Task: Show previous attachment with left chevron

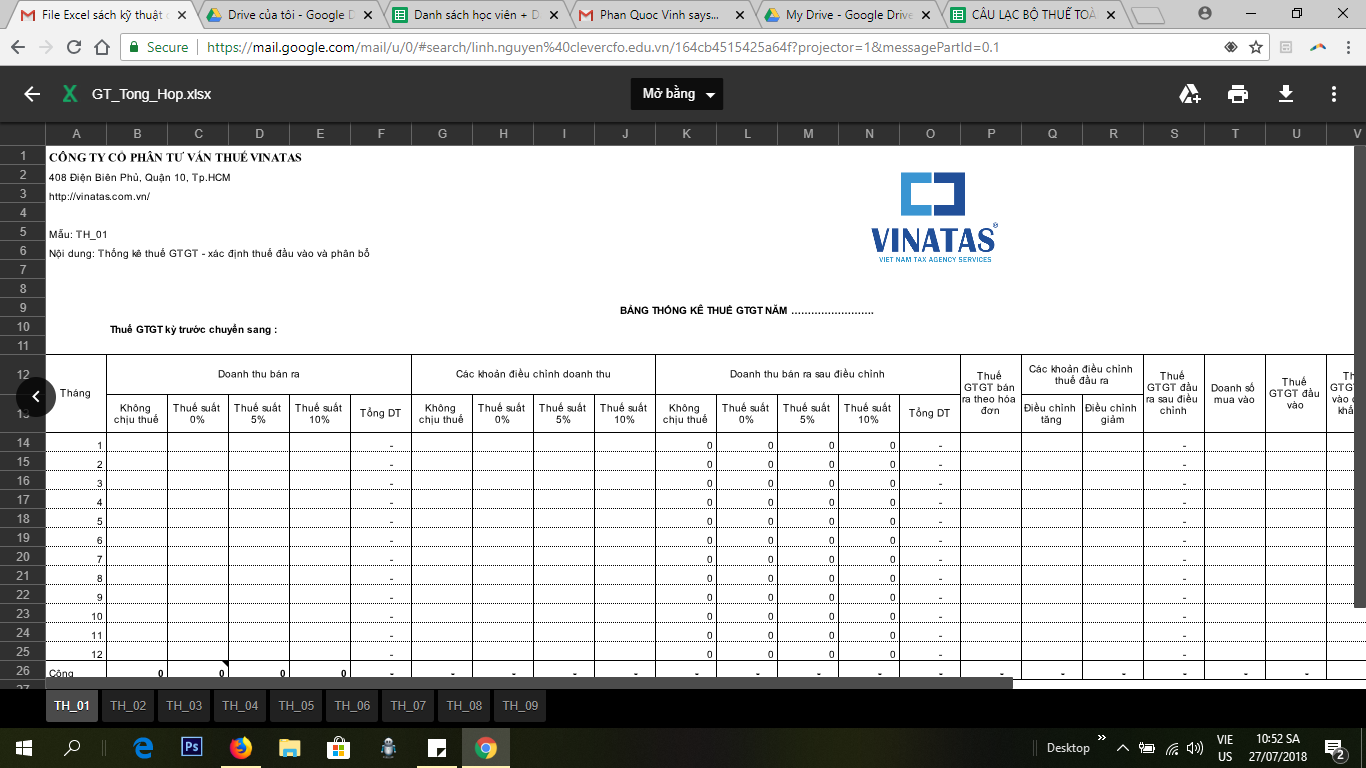Action: pyautogui.click(x=35, y=397)
